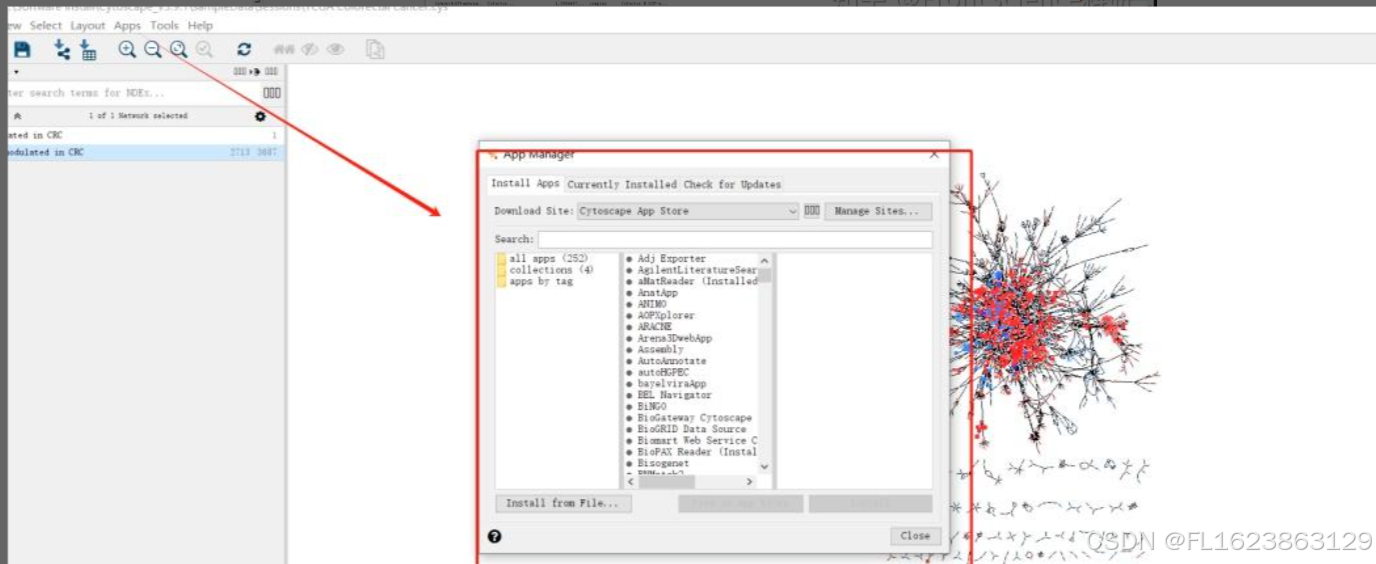Click the greyed zoom-selected icon
The width and height of the screenshot is (1376, 564).
coord(204,49)
